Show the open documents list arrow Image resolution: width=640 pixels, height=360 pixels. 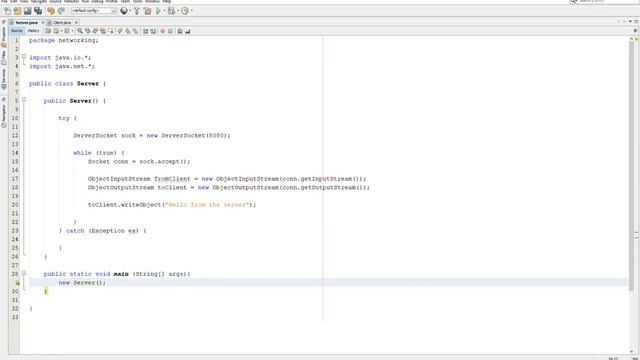click(x=630, y=21)
